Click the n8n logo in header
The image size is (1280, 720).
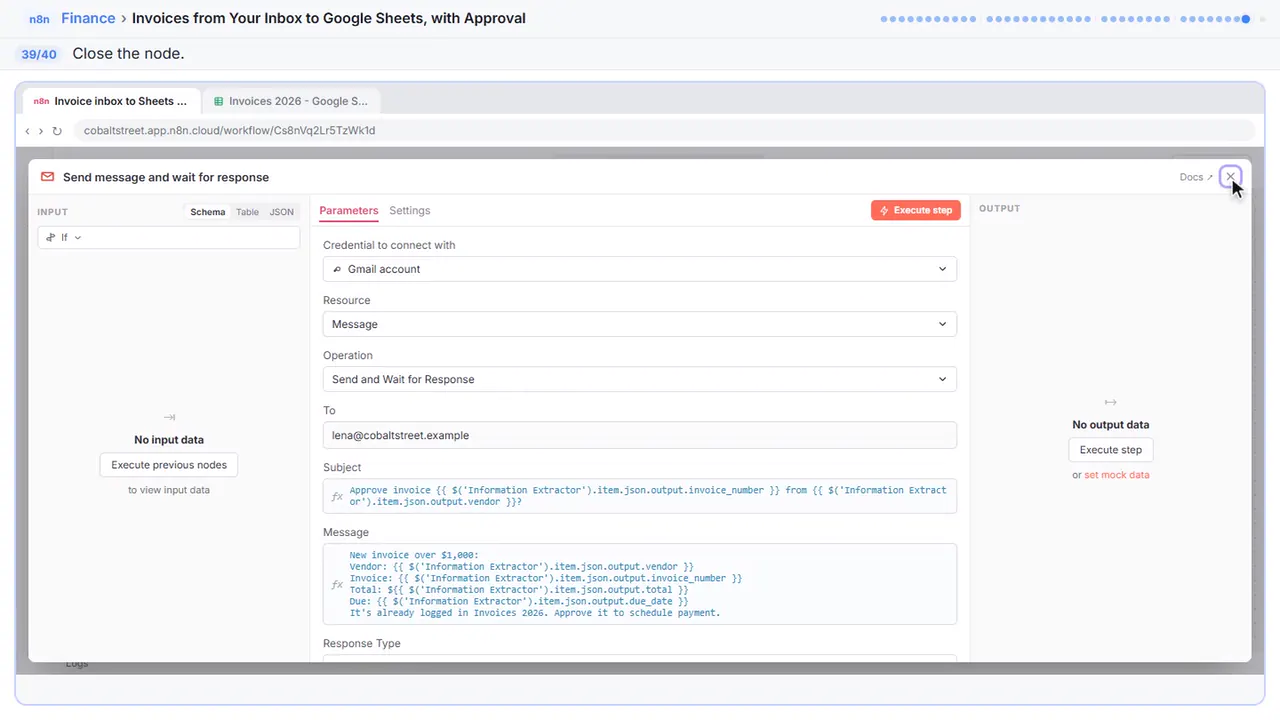point(41,18)
